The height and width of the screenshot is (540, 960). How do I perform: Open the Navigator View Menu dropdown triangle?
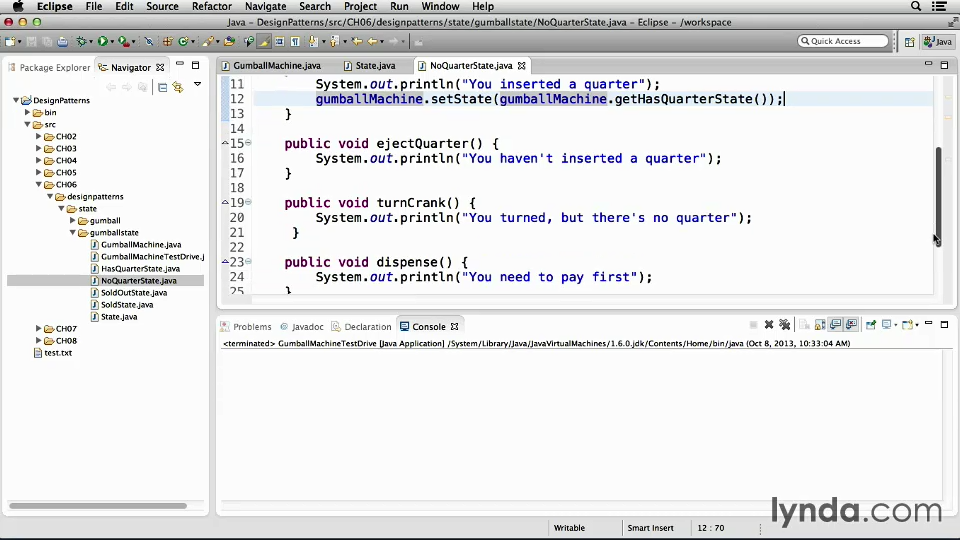coord(197,84)
